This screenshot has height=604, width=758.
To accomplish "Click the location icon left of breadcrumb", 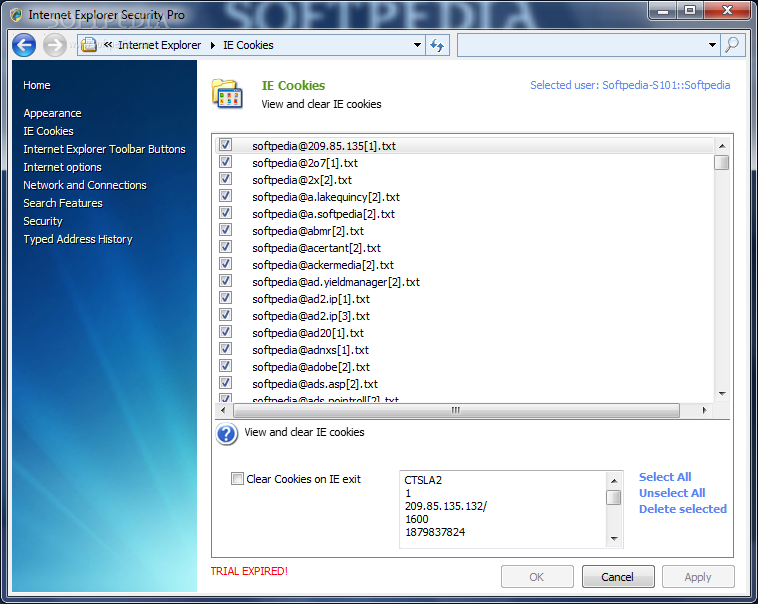I will 88,45.
